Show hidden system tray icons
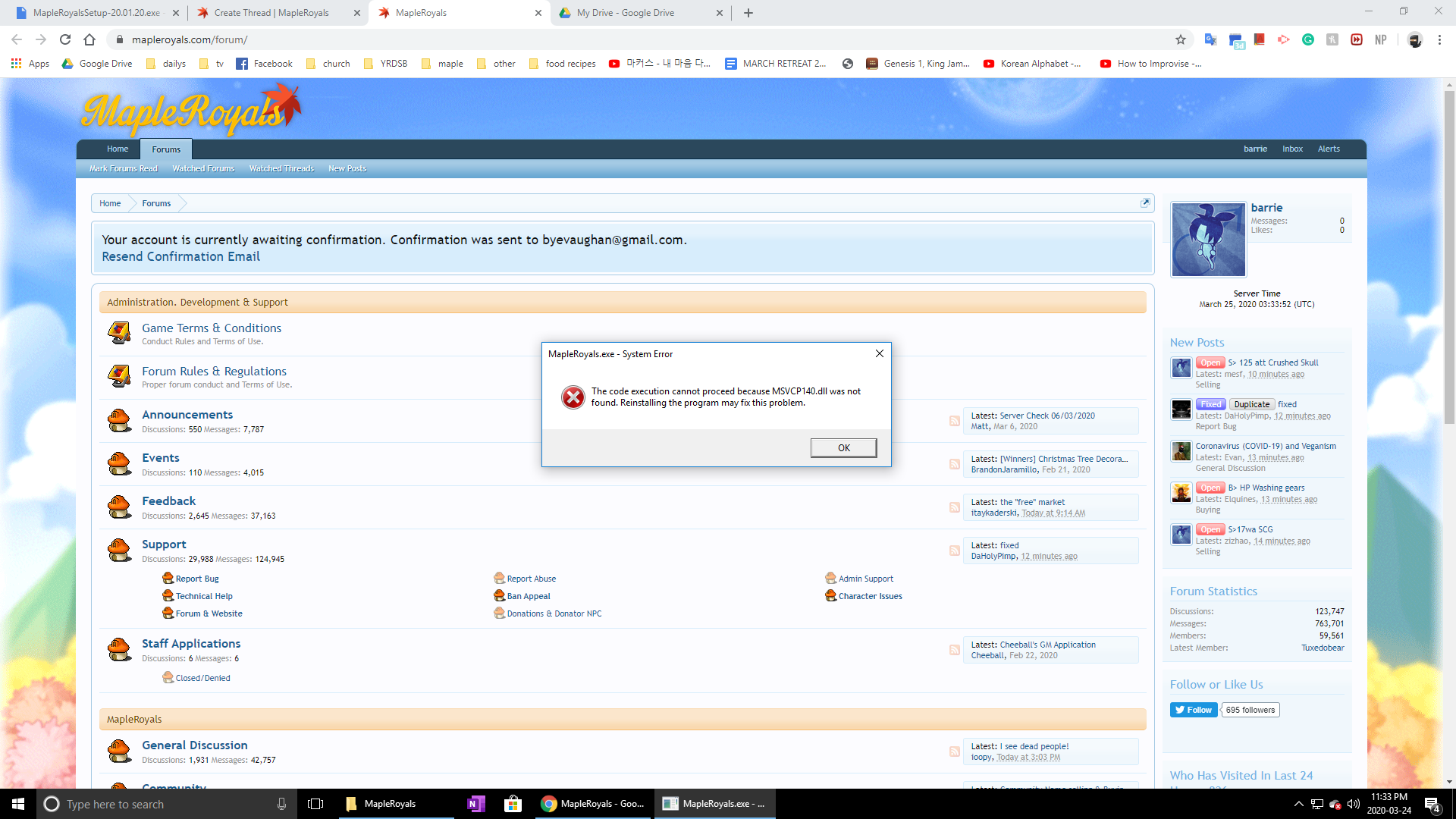 tap(1298, 804)
